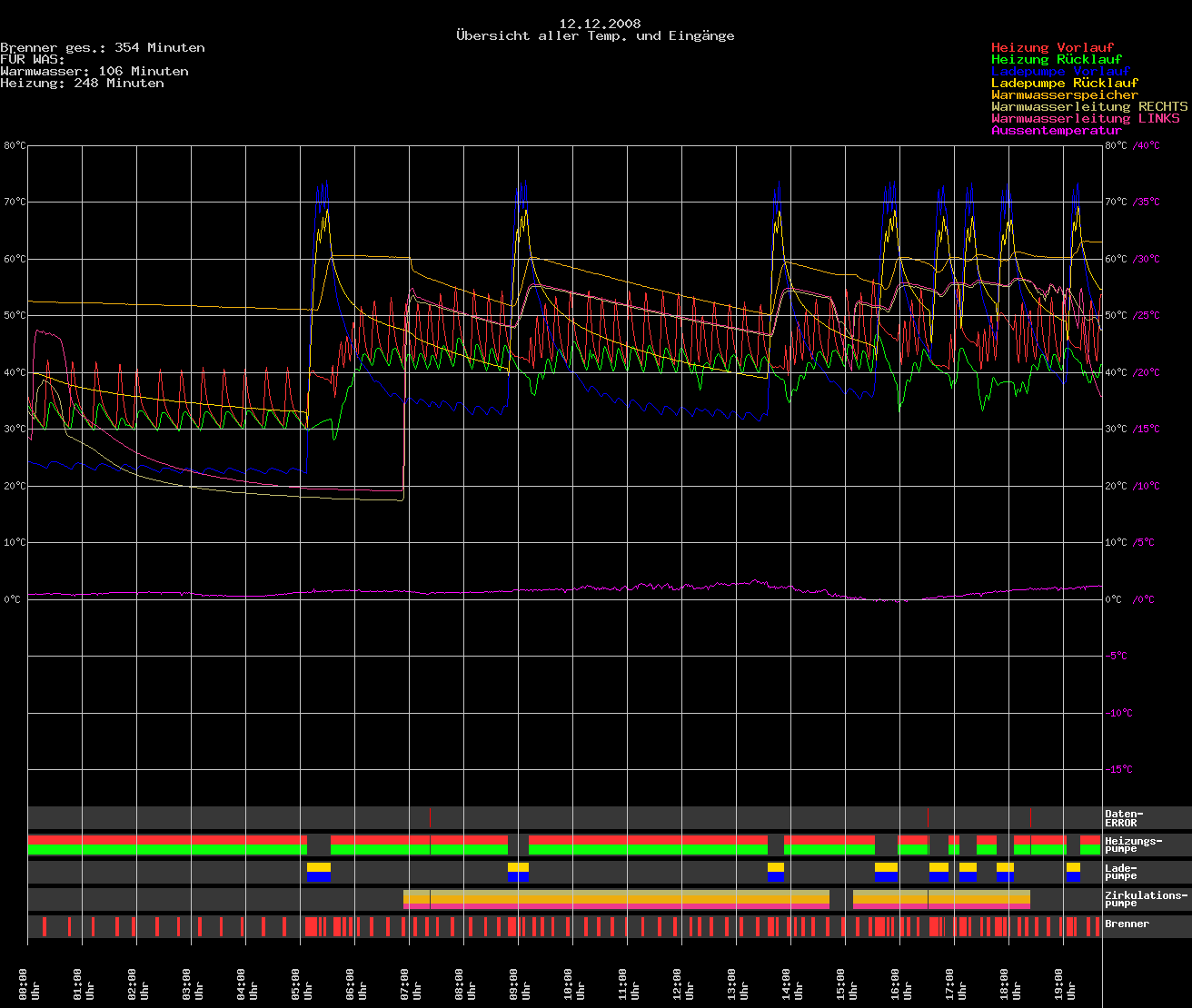
Task: Click the 07:00 Uhr time label
Action: (411, 983)
